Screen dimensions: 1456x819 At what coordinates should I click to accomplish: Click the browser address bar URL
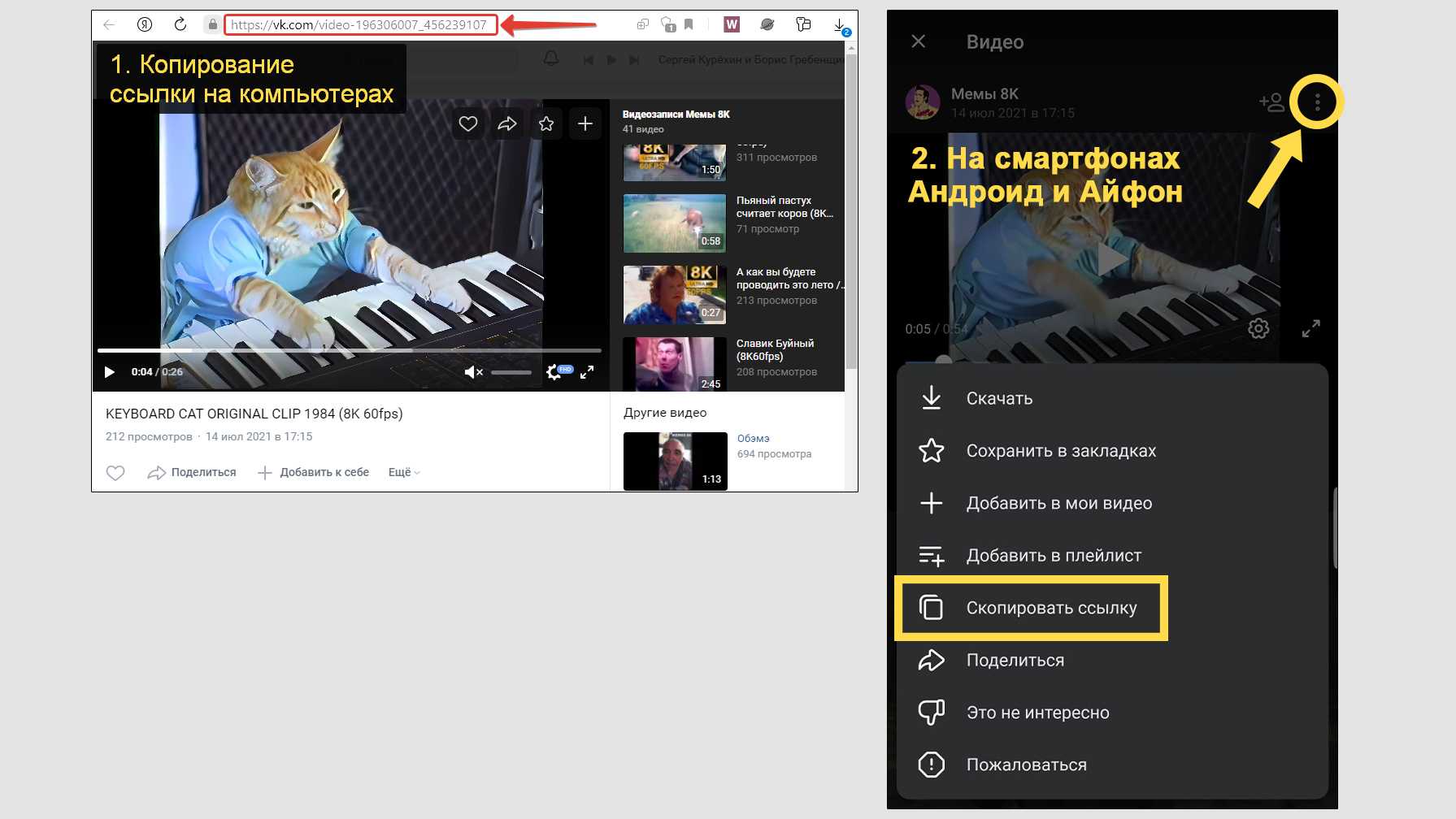tap(359, 24)
